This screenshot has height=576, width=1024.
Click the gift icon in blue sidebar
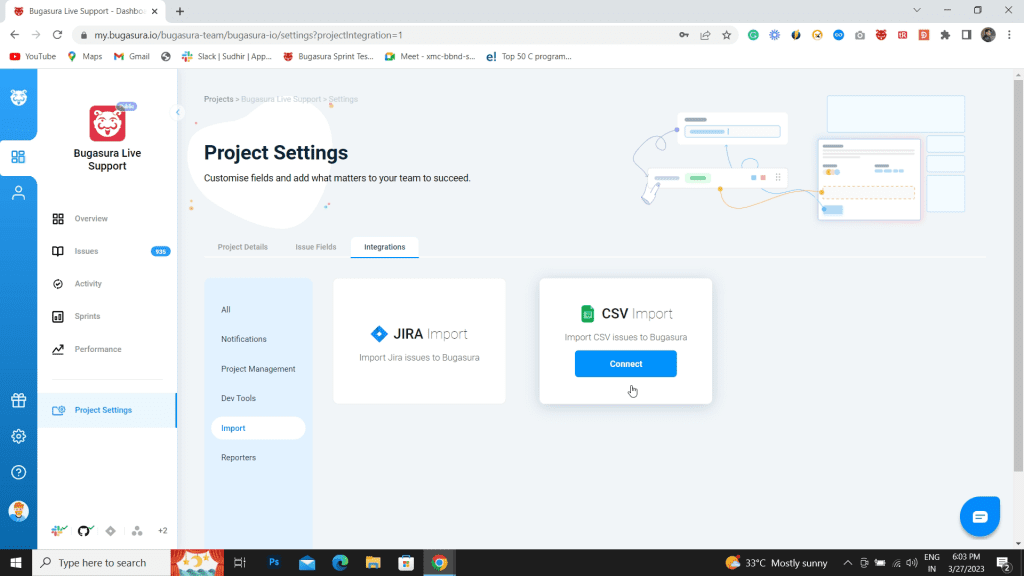coord(18,400)
